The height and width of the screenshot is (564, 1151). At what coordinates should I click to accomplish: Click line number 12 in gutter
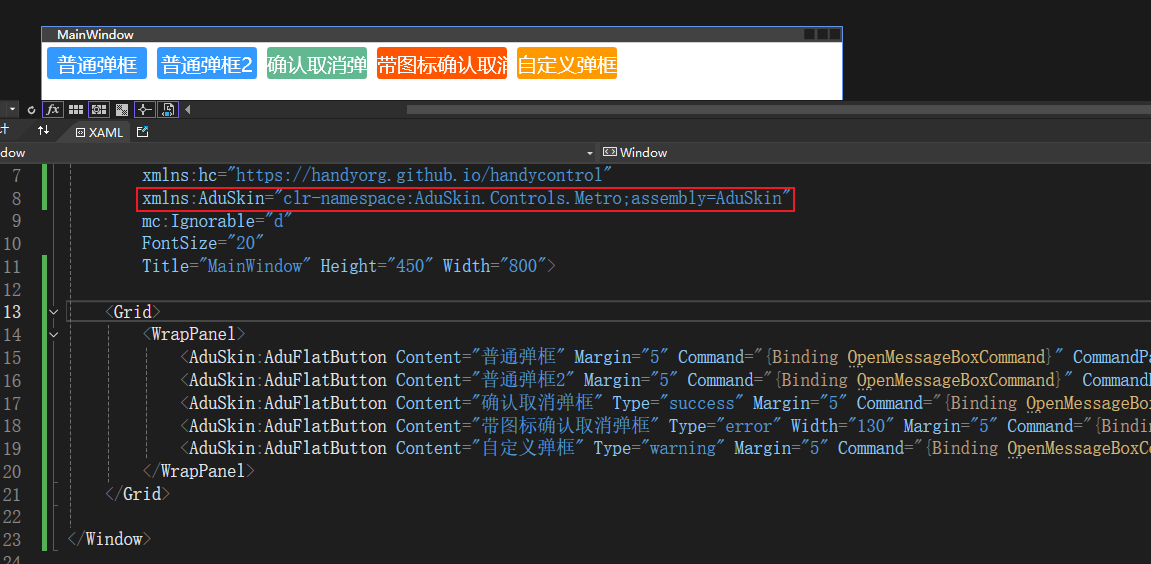click(x=12, y=289)
